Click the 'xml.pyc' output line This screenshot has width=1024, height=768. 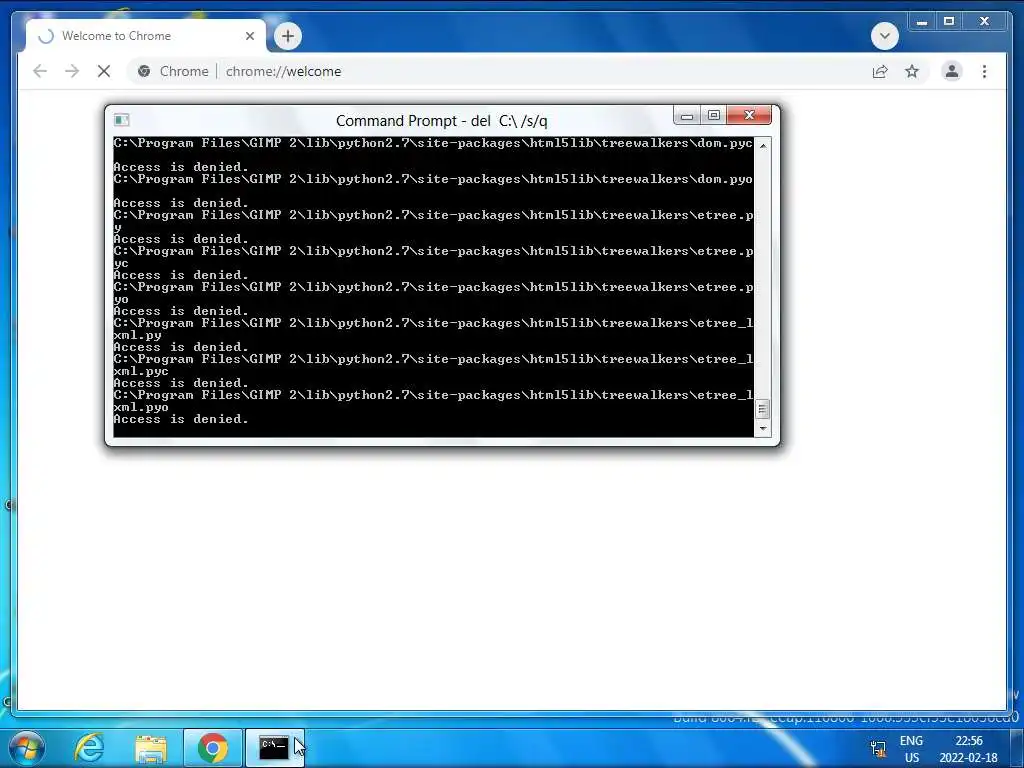coord(141,372)
